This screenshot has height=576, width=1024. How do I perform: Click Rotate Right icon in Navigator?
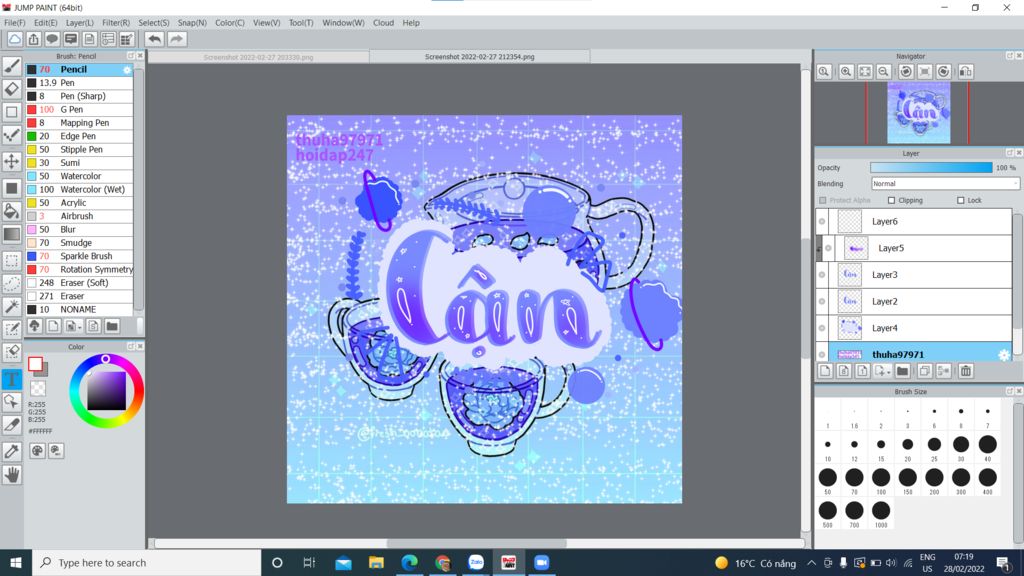point(944,72)
